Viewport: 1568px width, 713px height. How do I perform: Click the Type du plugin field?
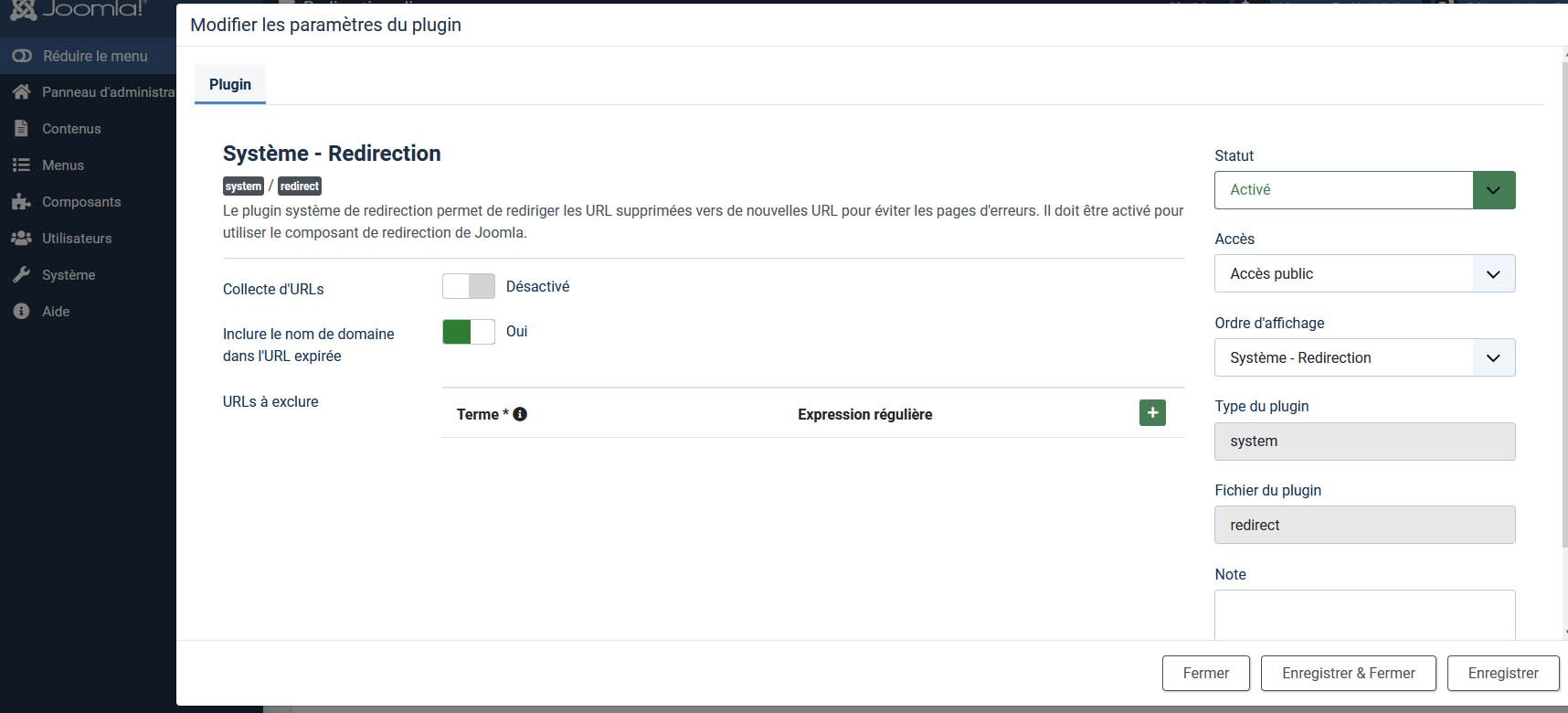point(1364,442)
